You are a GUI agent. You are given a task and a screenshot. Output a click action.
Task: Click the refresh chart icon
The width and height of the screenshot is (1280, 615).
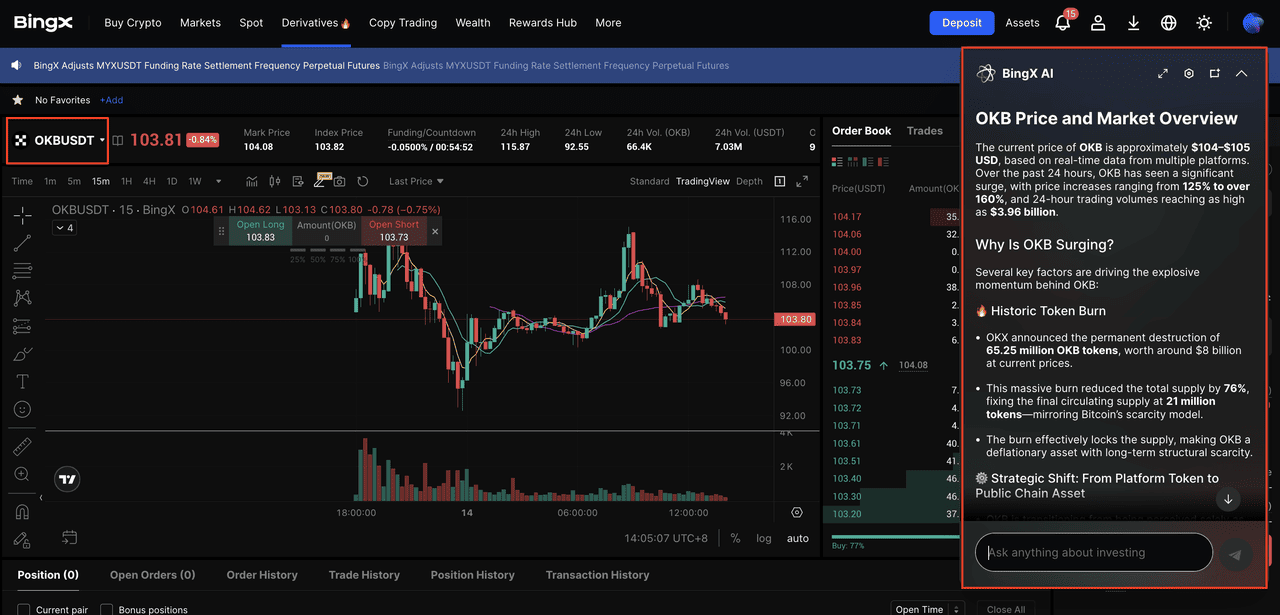(363, 181)
